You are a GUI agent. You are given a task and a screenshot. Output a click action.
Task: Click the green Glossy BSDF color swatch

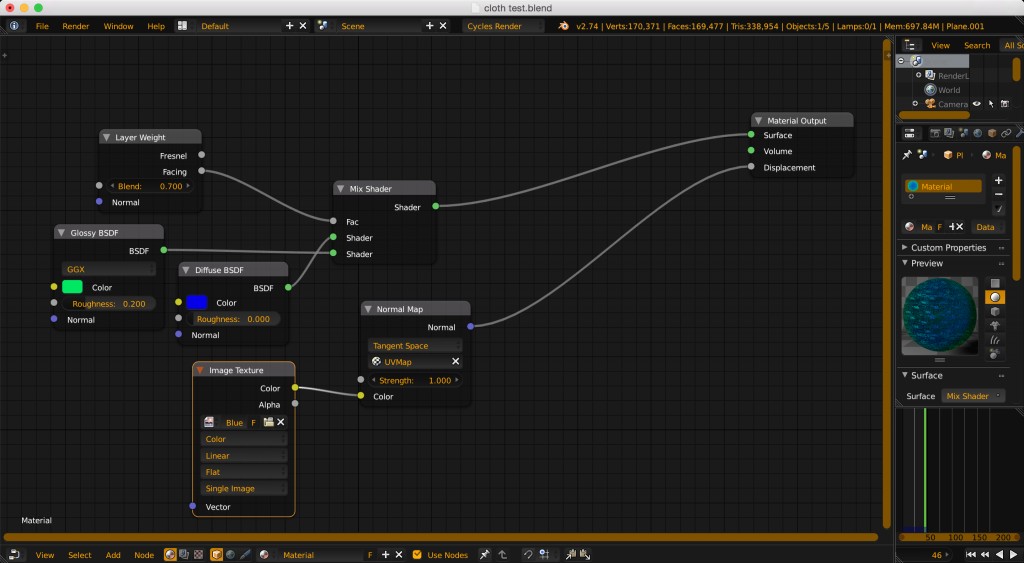click(72, 287)
